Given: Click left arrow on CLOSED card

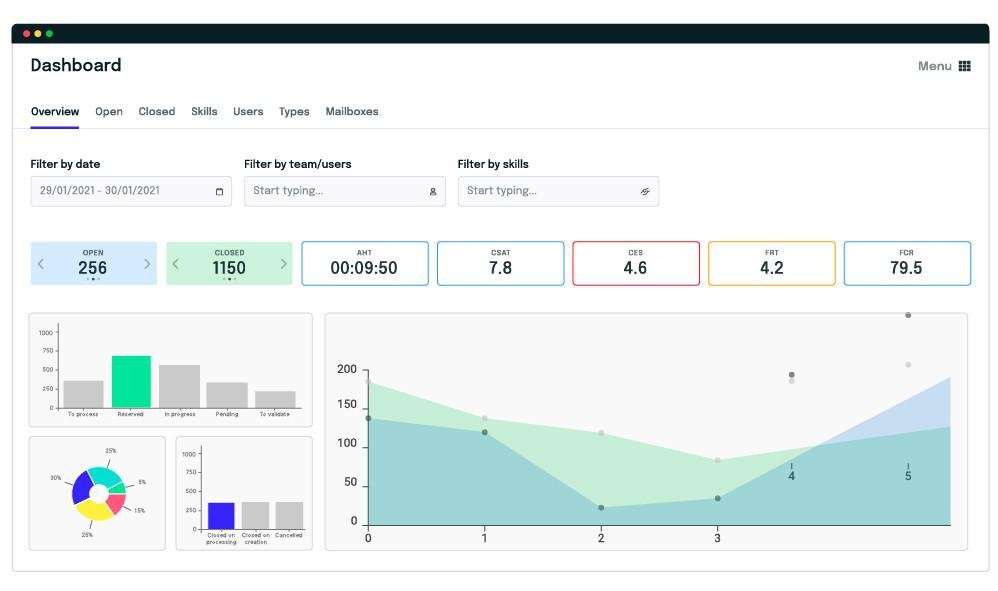Looking at the screenshot, I should (176, 263).
